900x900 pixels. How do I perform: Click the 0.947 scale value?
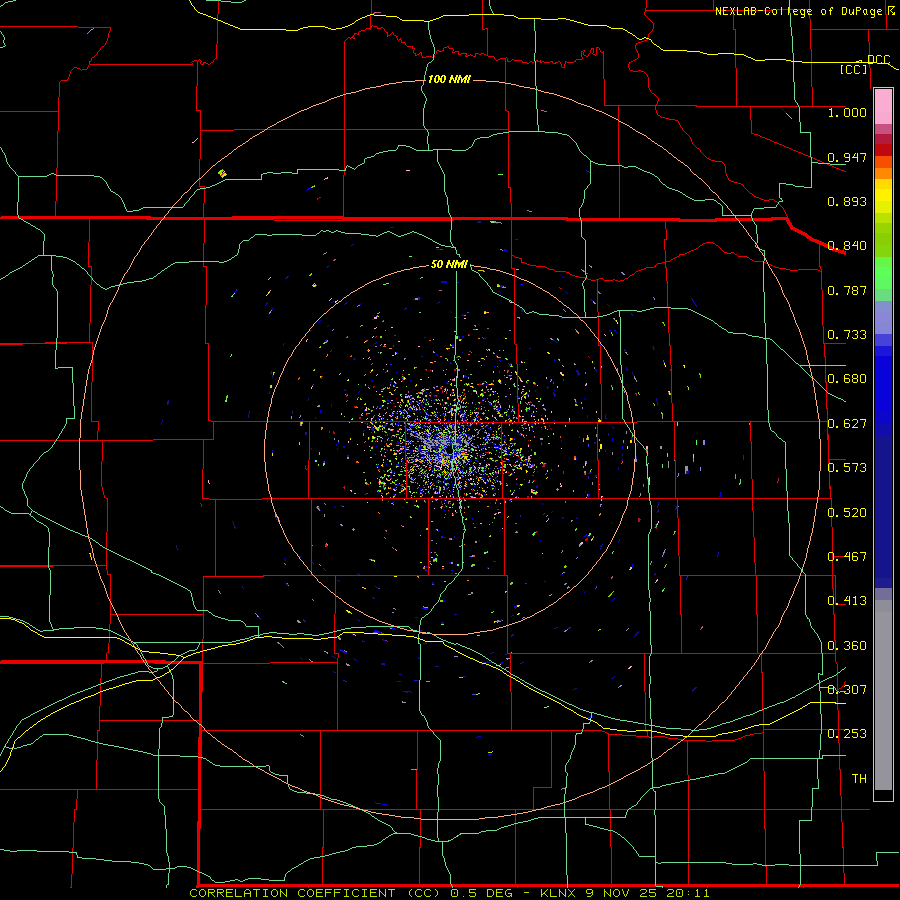coord(847,157)
